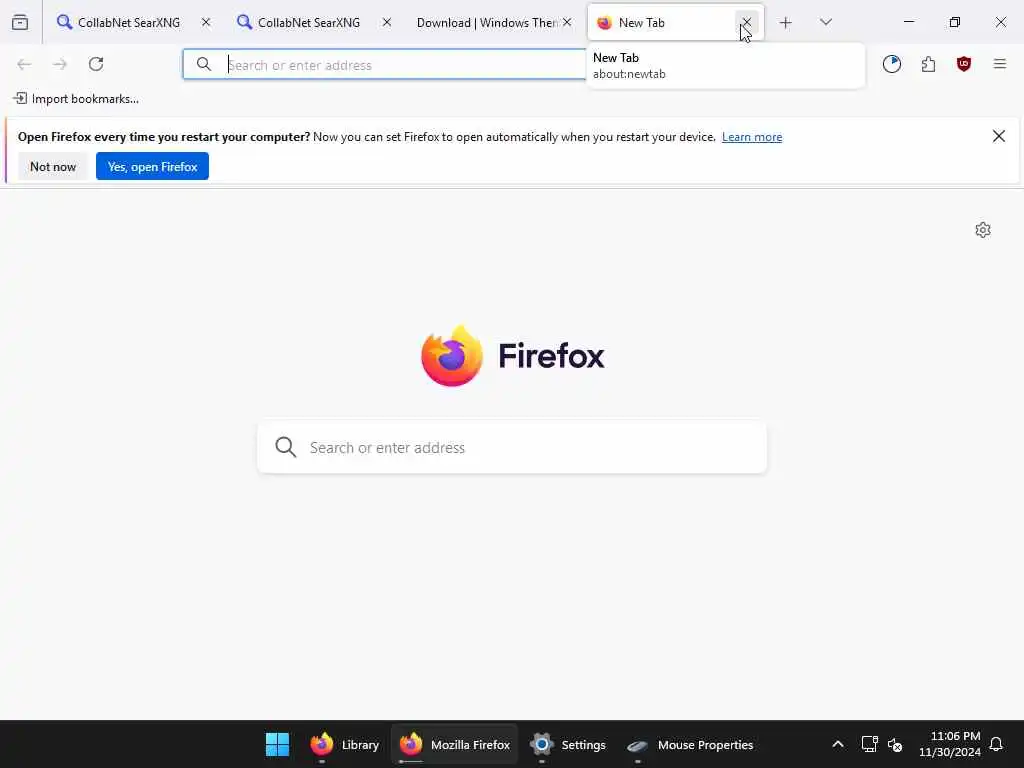The width and height of the screenshot is (1024, 768).
Task: Click the center search box
Action: pyautogui.click(x=512, y=447)
